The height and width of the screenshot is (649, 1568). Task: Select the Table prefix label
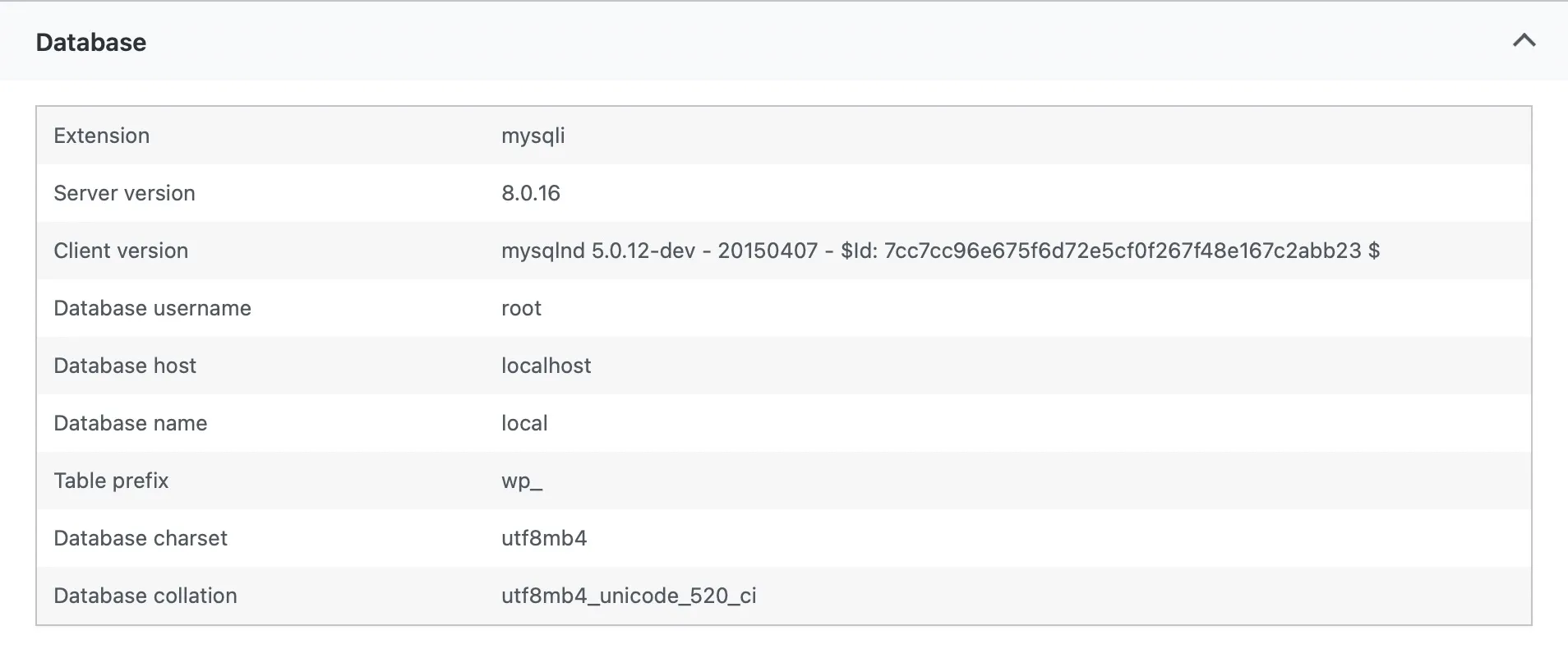click(x=112, y=481)
